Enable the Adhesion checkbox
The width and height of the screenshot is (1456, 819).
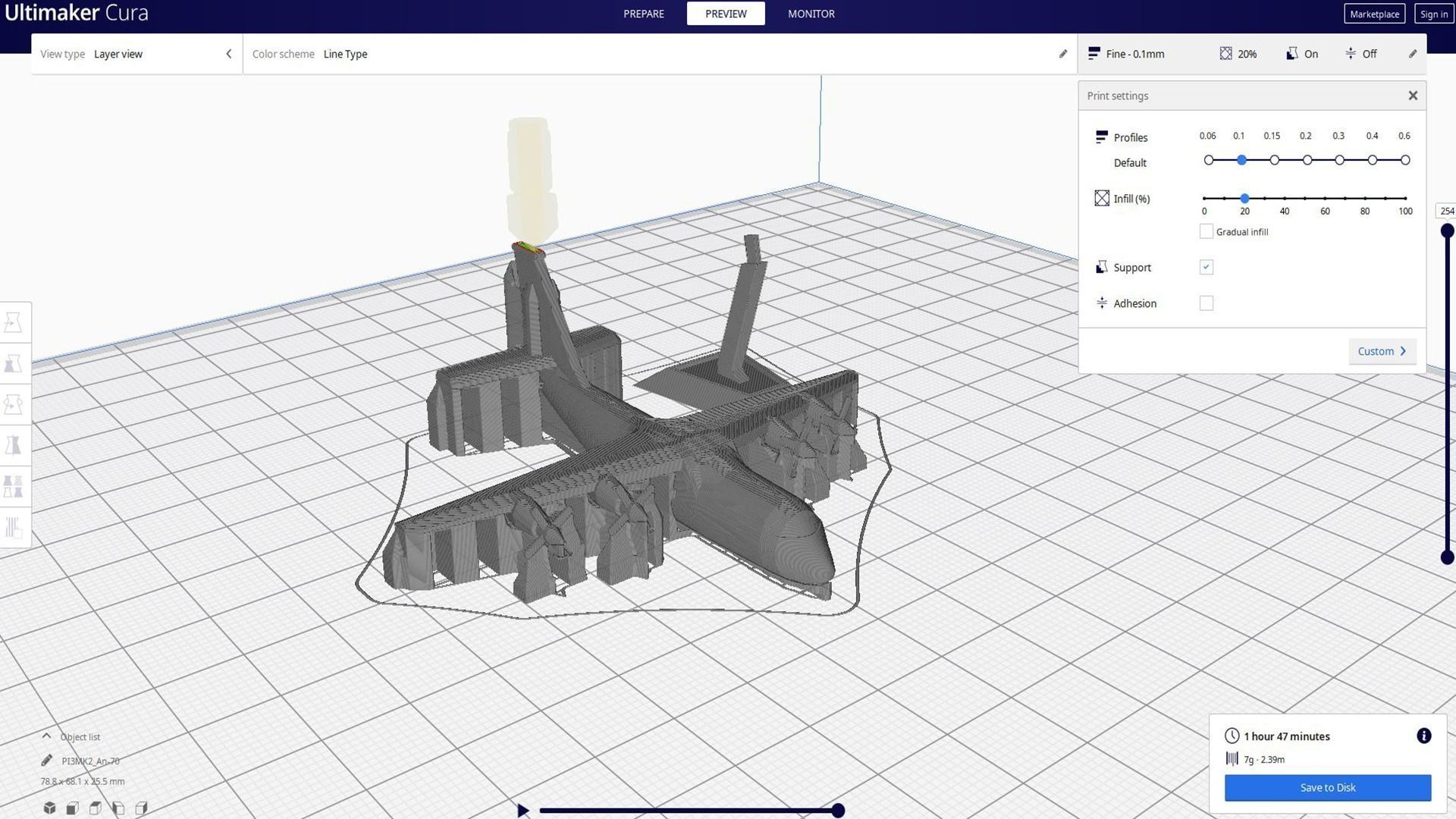pos(1207,303)
